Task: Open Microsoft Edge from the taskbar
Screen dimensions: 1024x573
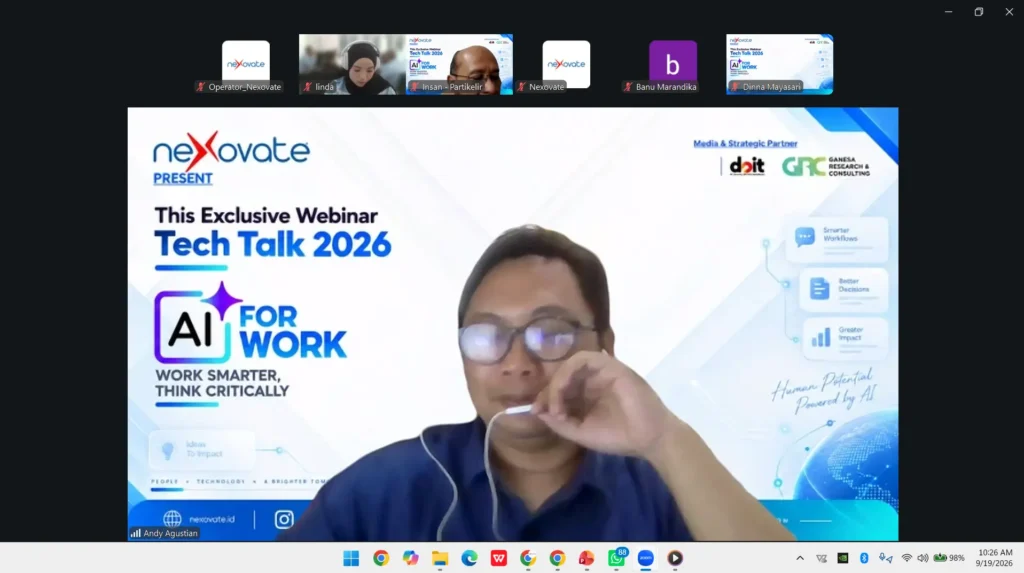Action: pyautogui.click(x=469, y=558)
